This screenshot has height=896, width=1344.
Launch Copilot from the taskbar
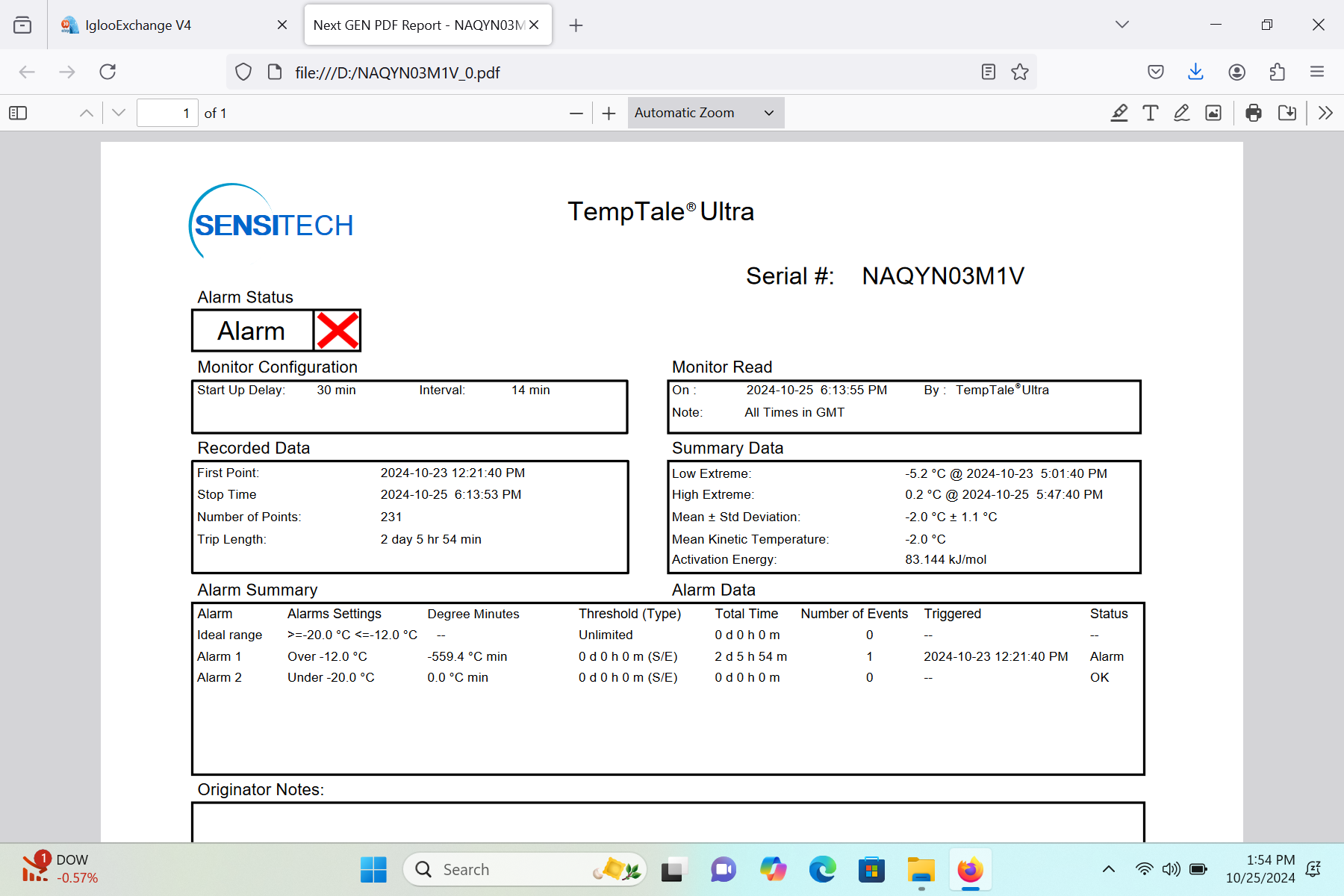coord(773,869)
